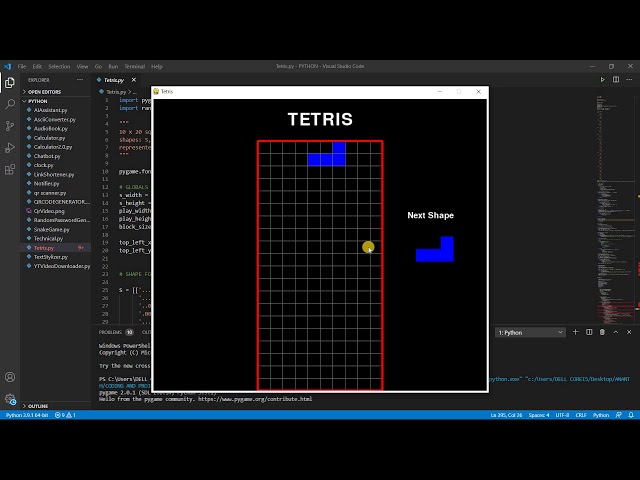The height and width of the screenshot is (480, 640).
Task: Click the UTF-8 encoding status
Action: pos(562,415)
